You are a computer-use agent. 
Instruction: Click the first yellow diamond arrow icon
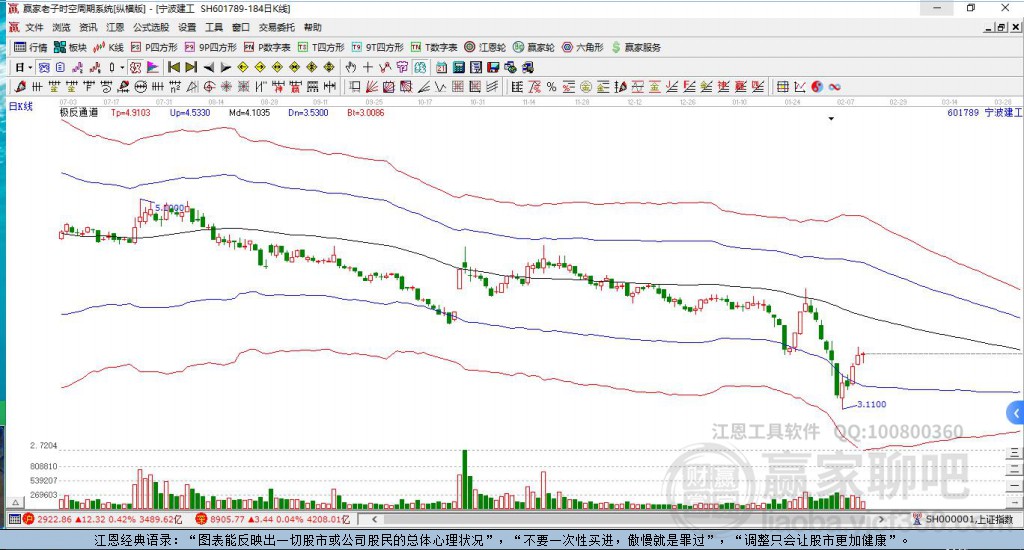243,67
